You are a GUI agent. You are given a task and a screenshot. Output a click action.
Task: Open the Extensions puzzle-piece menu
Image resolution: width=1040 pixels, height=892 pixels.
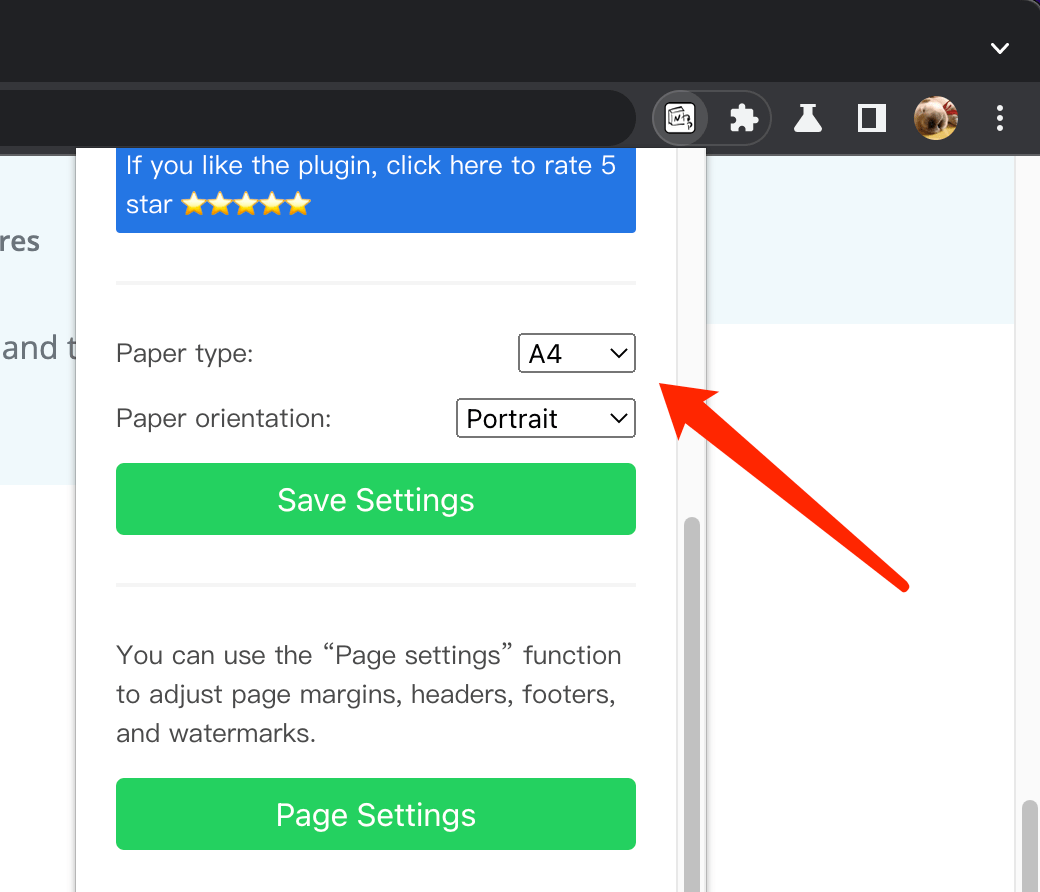(744, 117)
